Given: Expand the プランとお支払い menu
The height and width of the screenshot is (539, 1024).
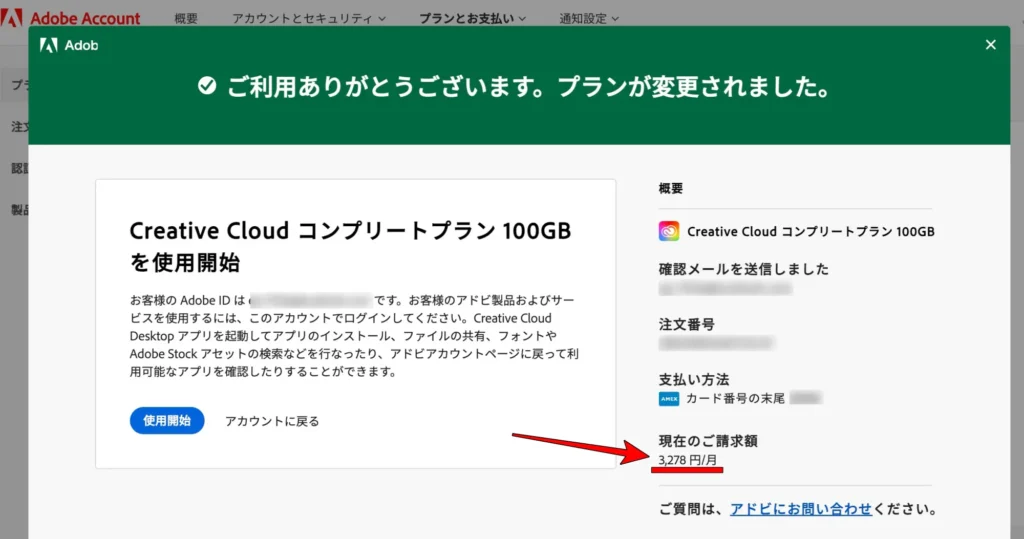Looking at the screenshot, I should pyautogui.click(x=472, y=18).
